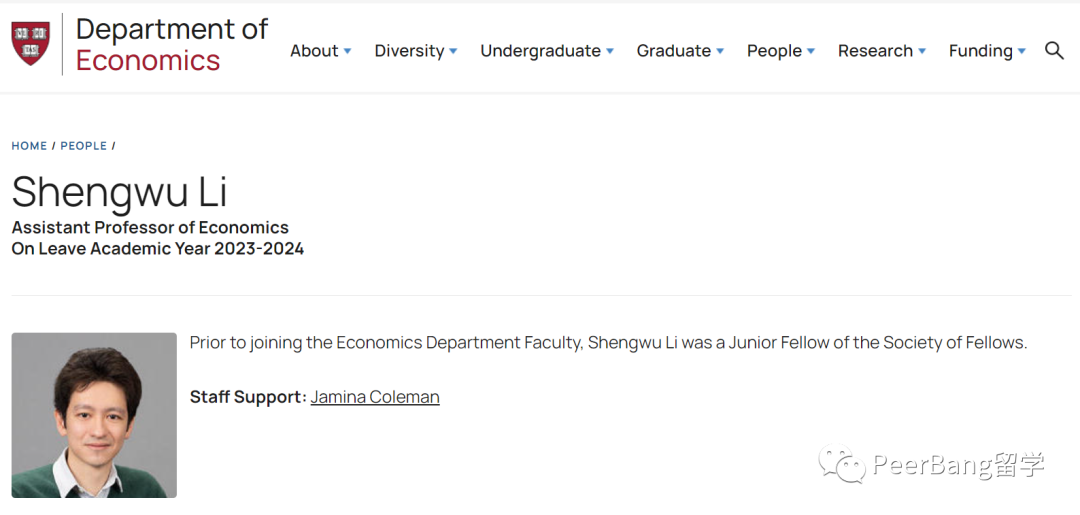Expand the Diversity dropdown arrow
1080x515 pixels.
[x=453, y=52]
